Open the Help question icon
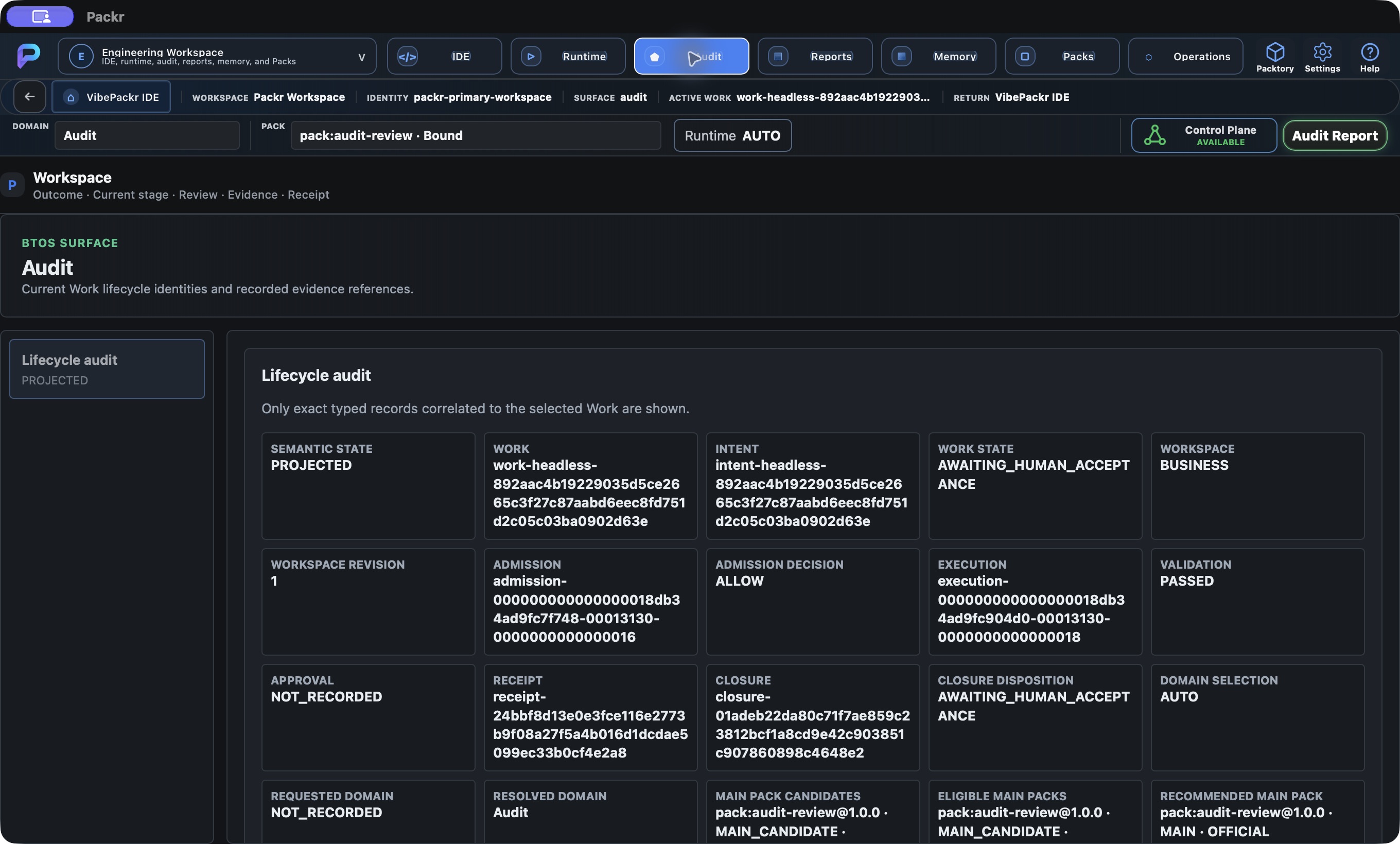1400x844 pixels. click(1369, 52)
